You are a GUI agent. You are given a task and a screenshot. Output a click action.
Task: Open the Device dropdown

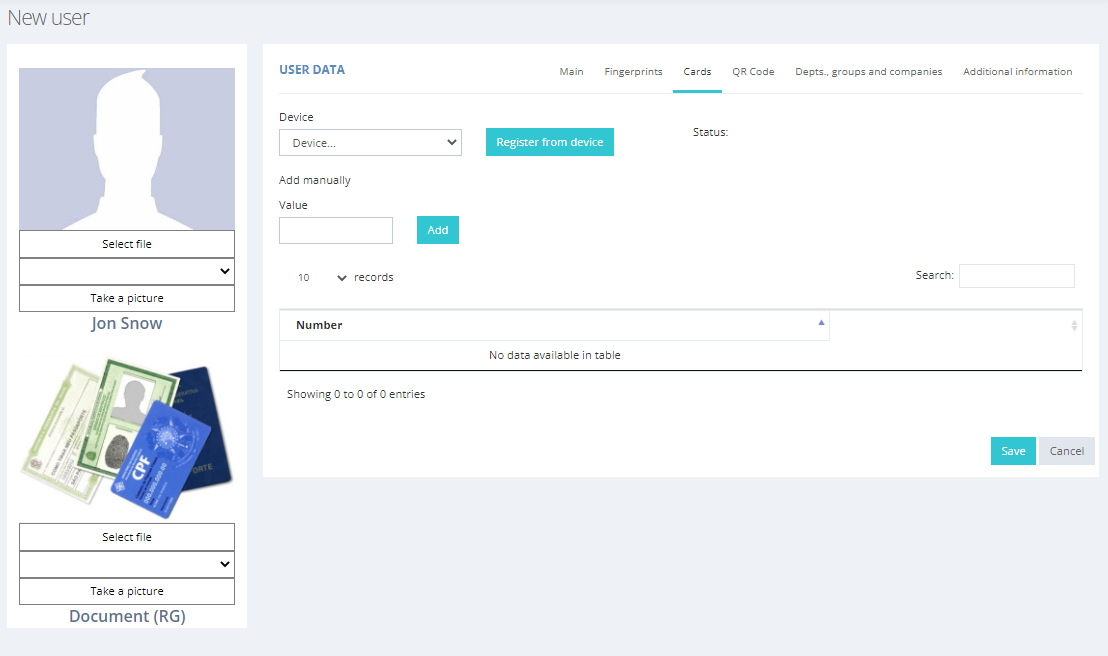pos(370,143)
